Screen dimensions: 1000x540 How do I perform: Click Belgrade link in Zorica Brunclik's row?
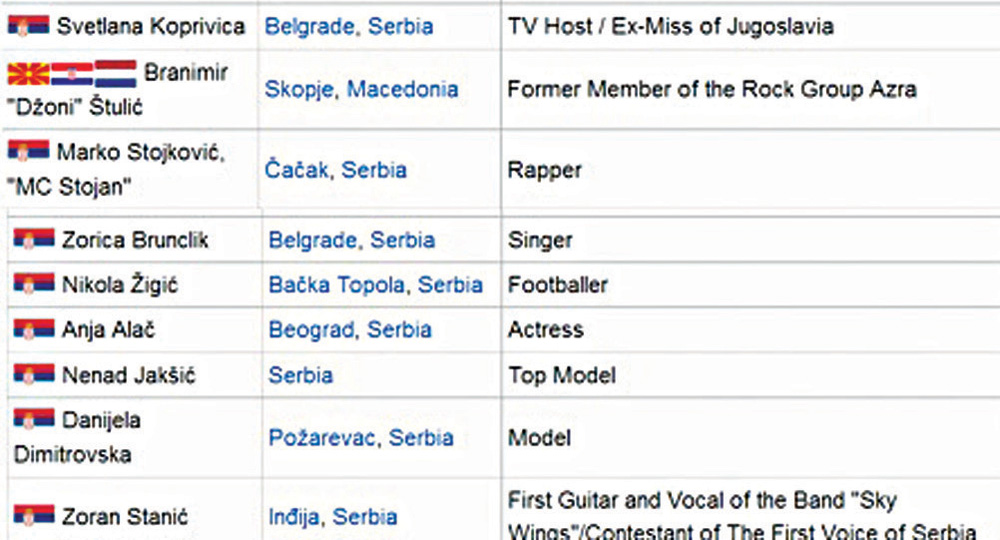point(312,241)
